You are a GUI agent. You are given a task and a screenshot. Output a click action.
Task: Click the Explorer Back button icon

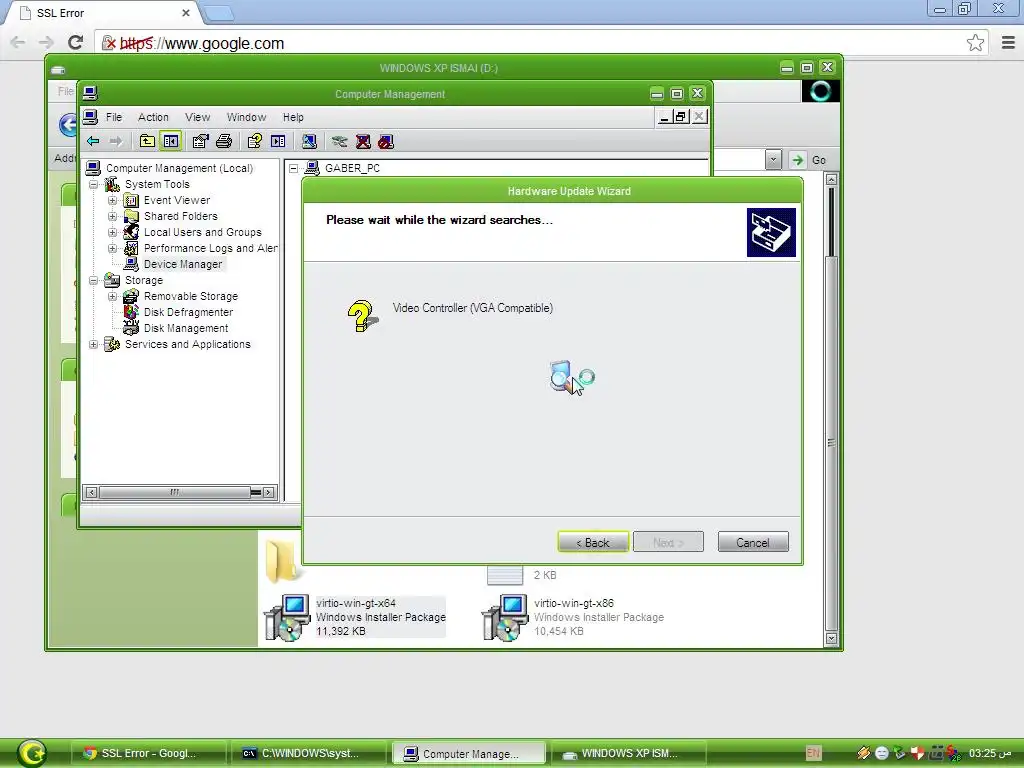pyautogui.click(x=69, y=124)
